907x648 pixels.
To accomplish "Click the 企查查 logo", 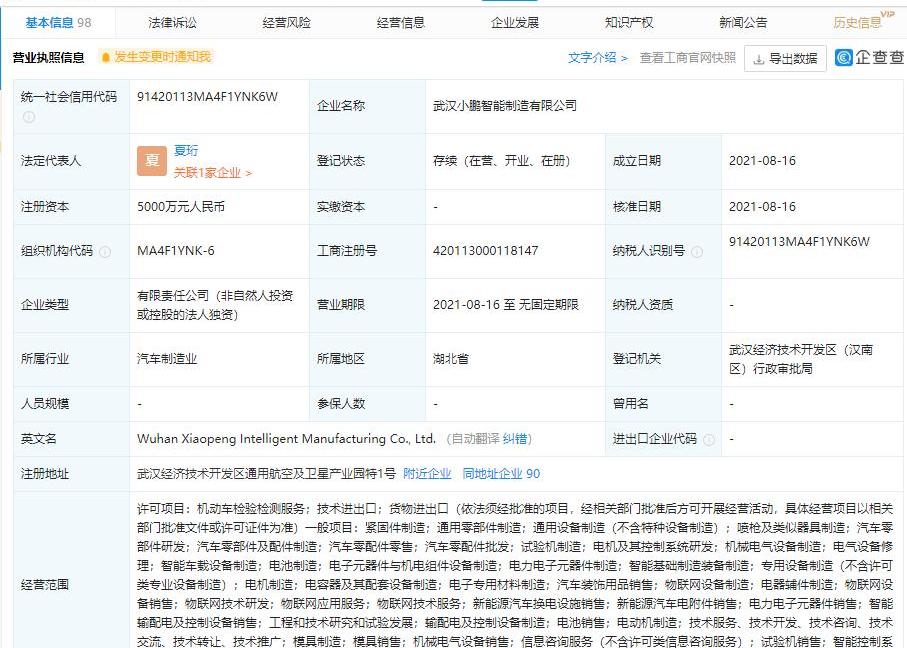I will 869,57.
